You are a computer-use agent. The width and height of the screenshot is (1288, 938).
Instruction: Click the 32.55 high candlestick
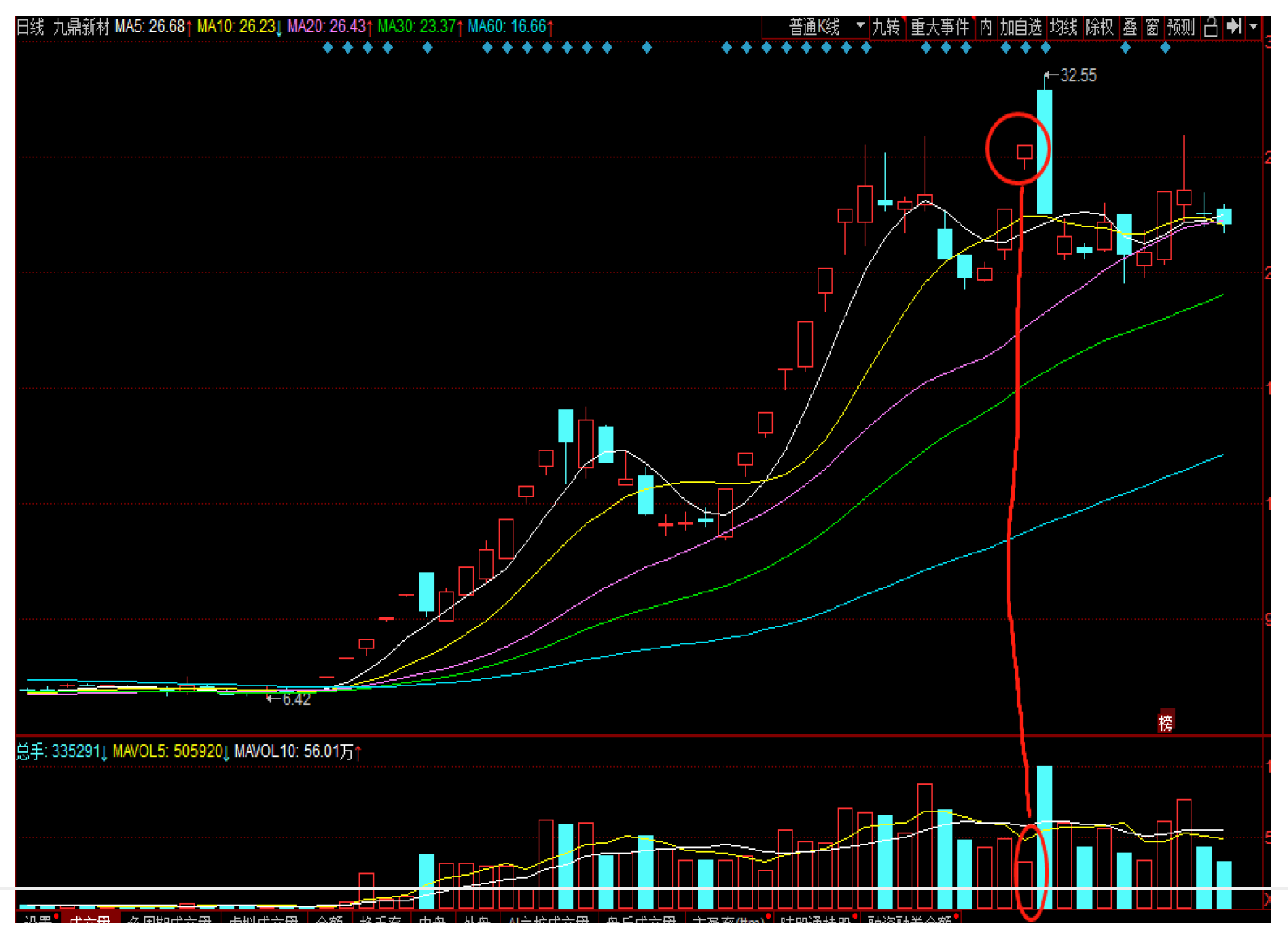click(1045, 152)
